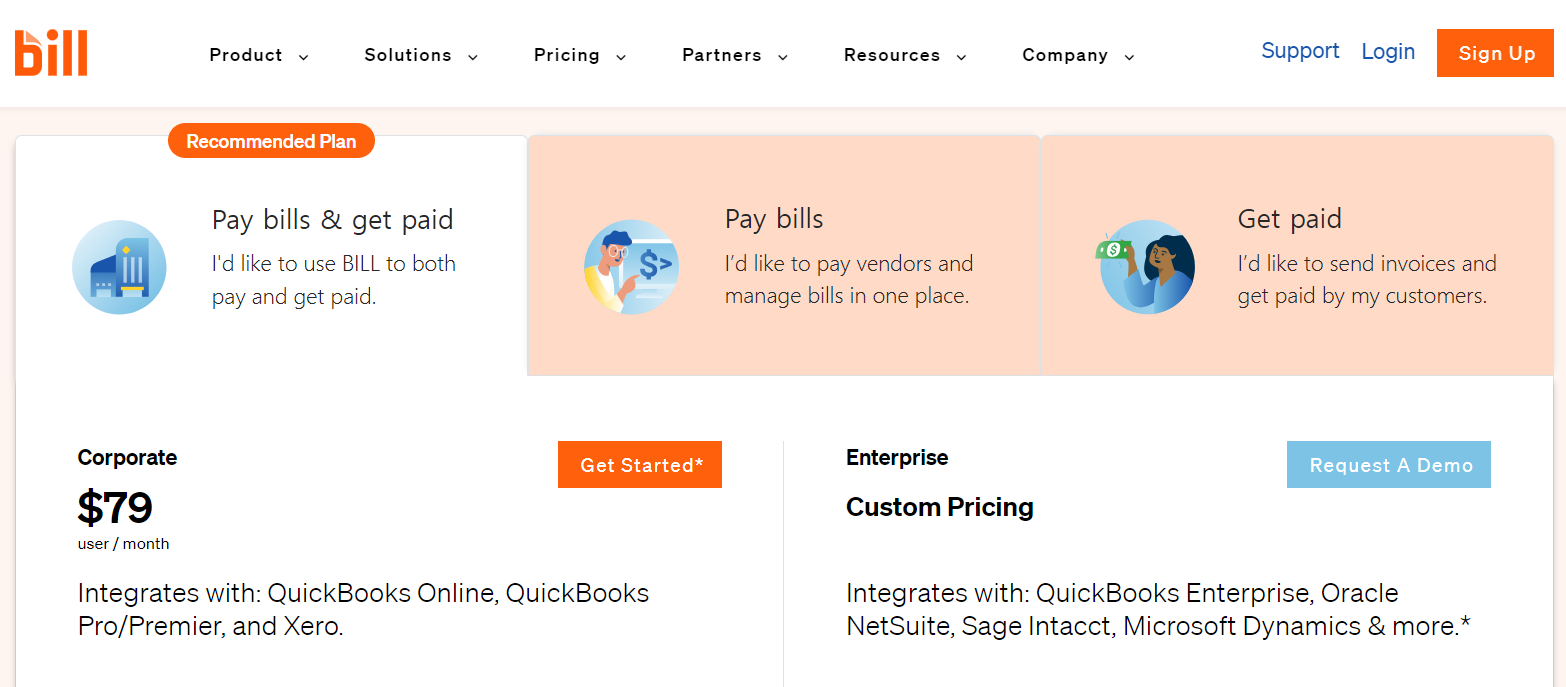Click the man with dollar screen icon
This screenshot has height=687, width=1566.
point(632,267)
